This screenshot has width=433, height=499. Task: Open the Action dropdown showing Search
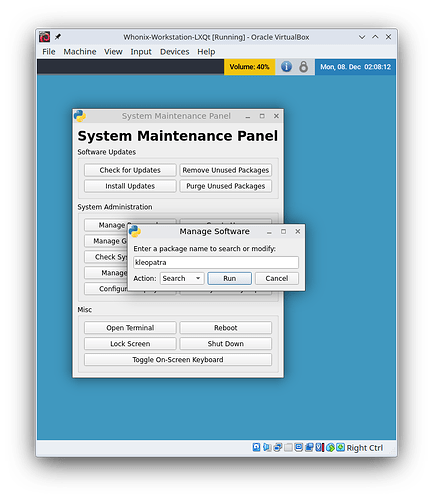click(x=182, y=278)
